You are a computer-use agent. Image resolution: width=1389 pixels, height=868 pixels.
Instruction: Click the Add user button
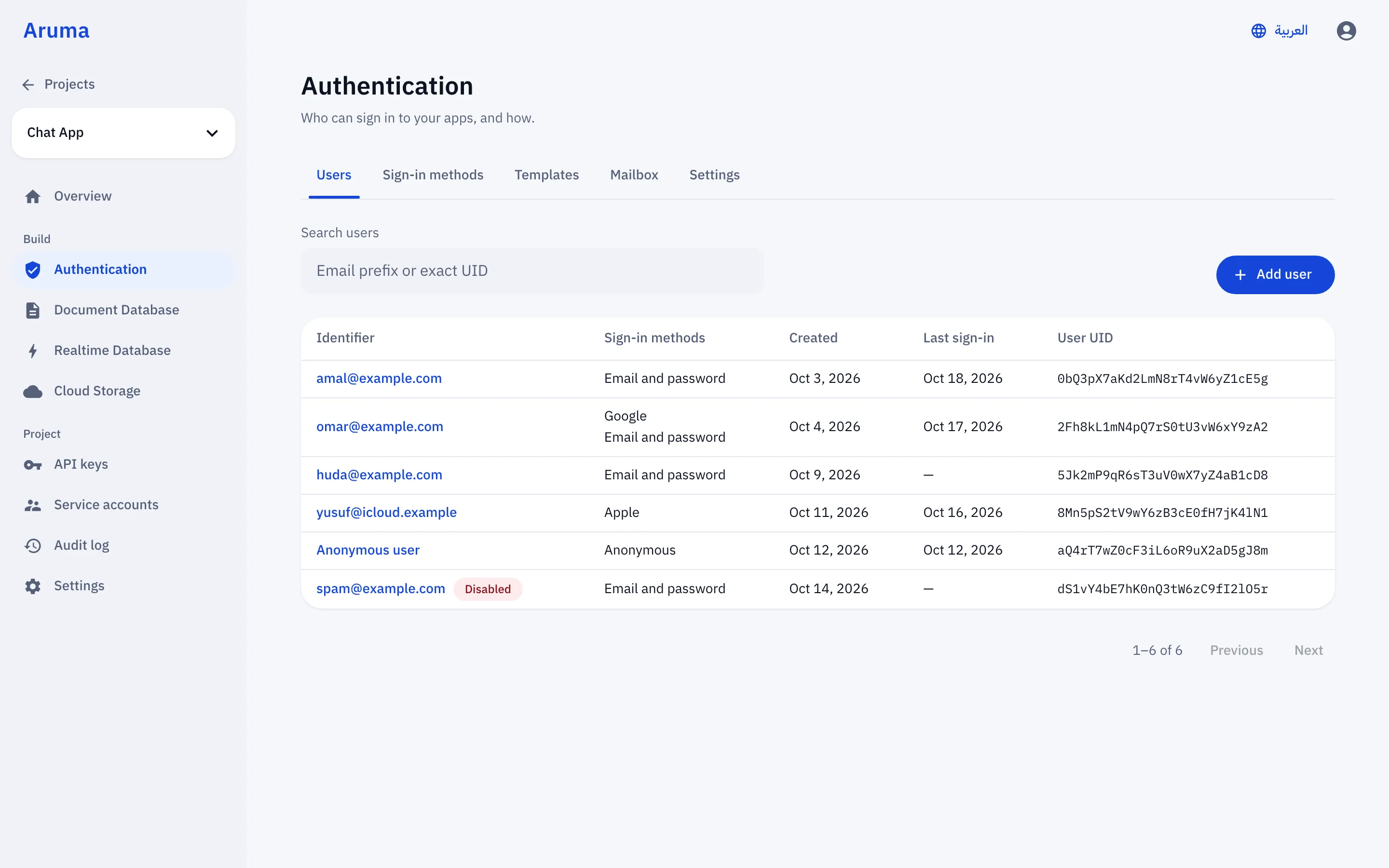coord(1275,275)
